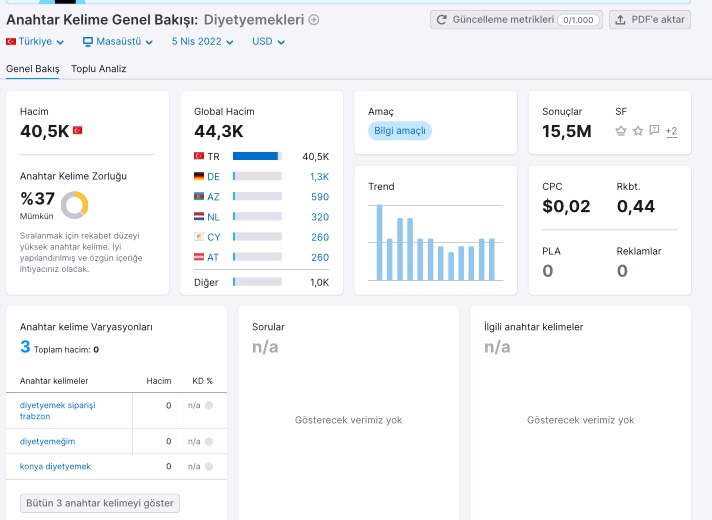Image resolution: width=712 pixels, height=520 pixels.
Task: Click the comment-bubble SERP feature icon
Action: (654, 130)
